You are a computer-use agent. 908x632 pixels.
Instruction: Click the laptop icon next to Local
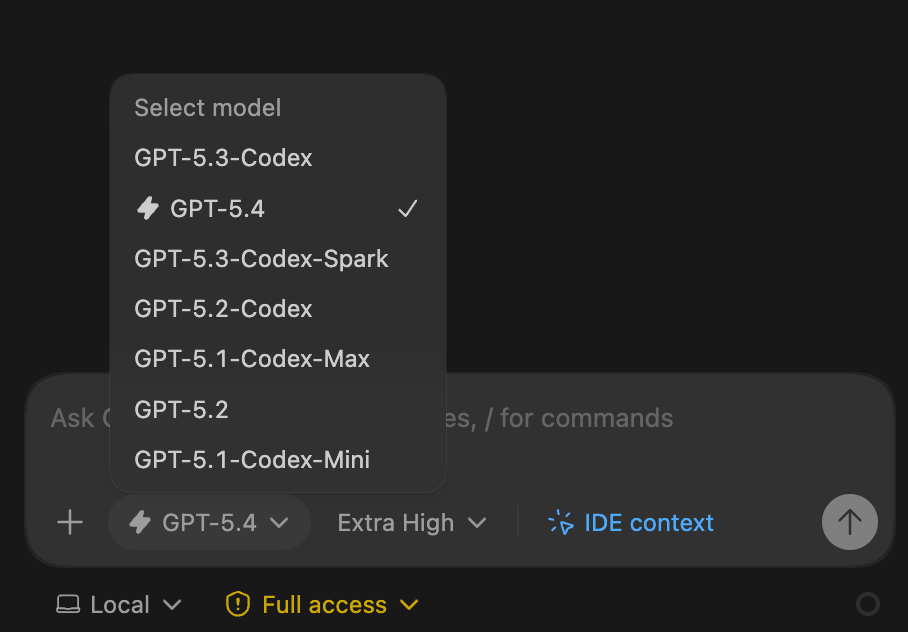tap(67, 604)
